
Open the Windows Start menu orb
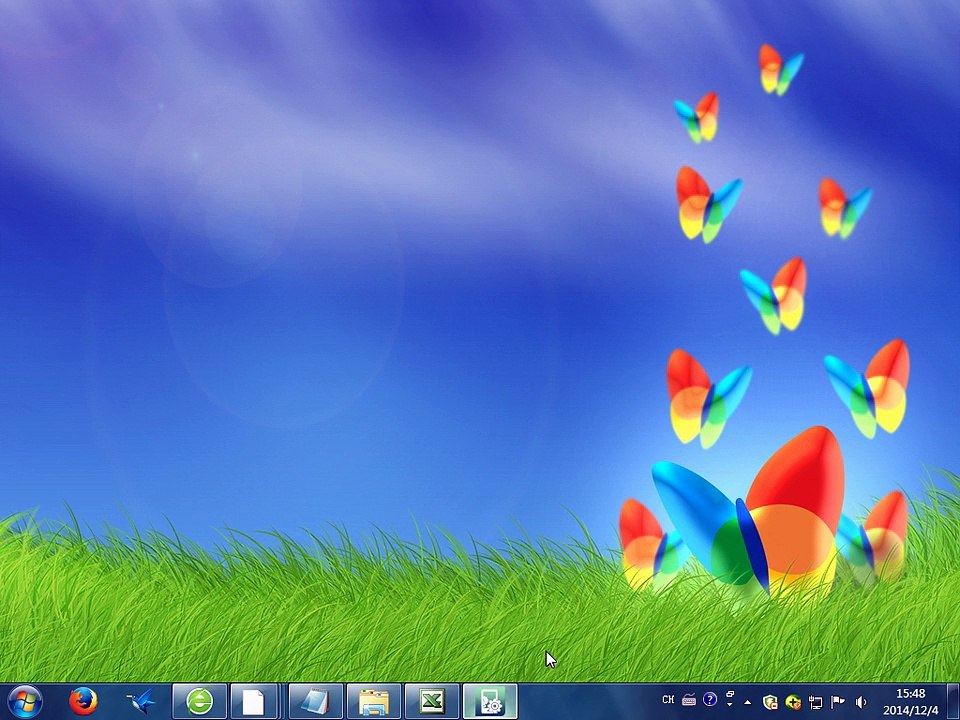25,702
